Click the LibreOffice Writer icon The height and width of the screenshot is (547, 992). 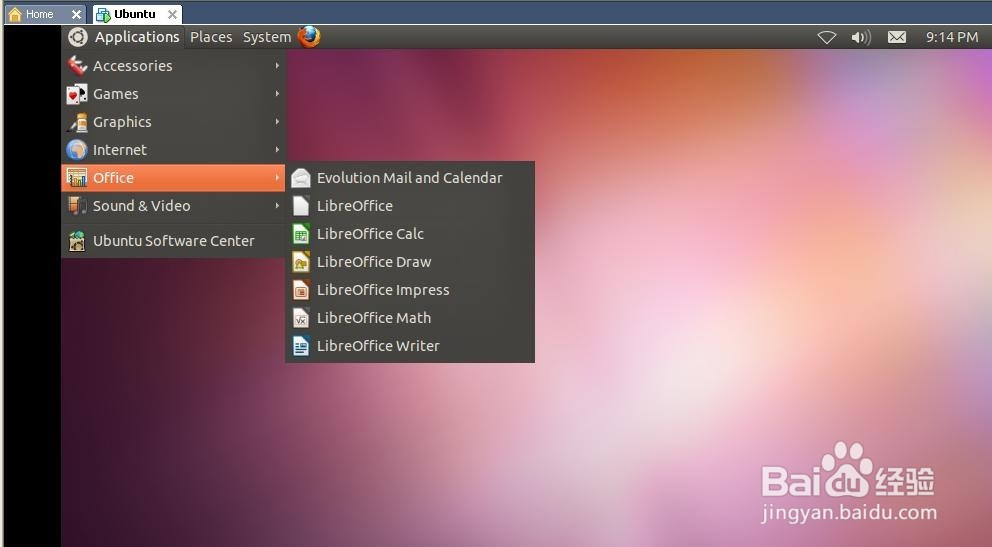[301, 346]
